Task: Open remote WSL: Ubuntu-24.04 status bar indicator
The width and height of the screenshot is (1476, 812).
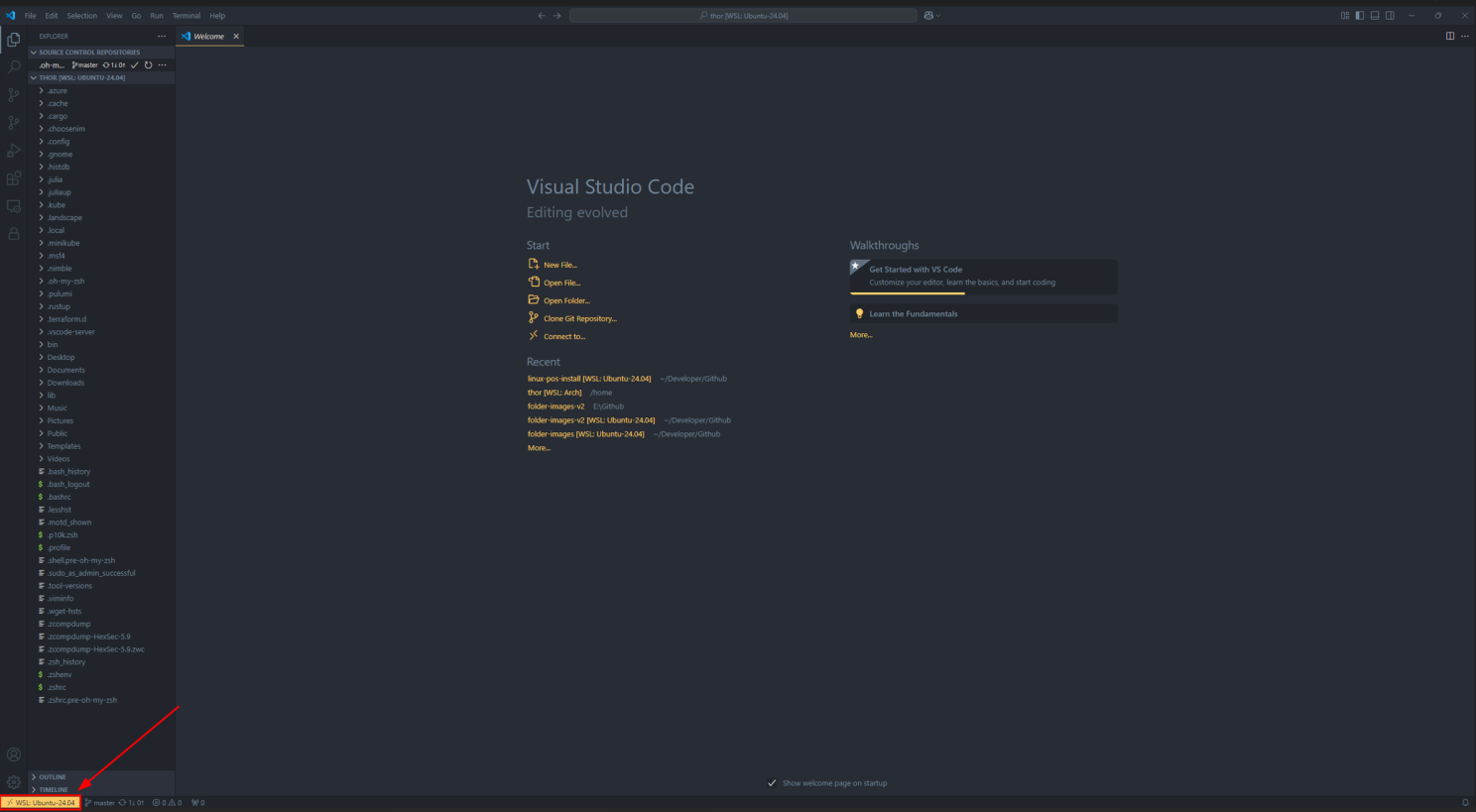Action: tap(41, 803)
